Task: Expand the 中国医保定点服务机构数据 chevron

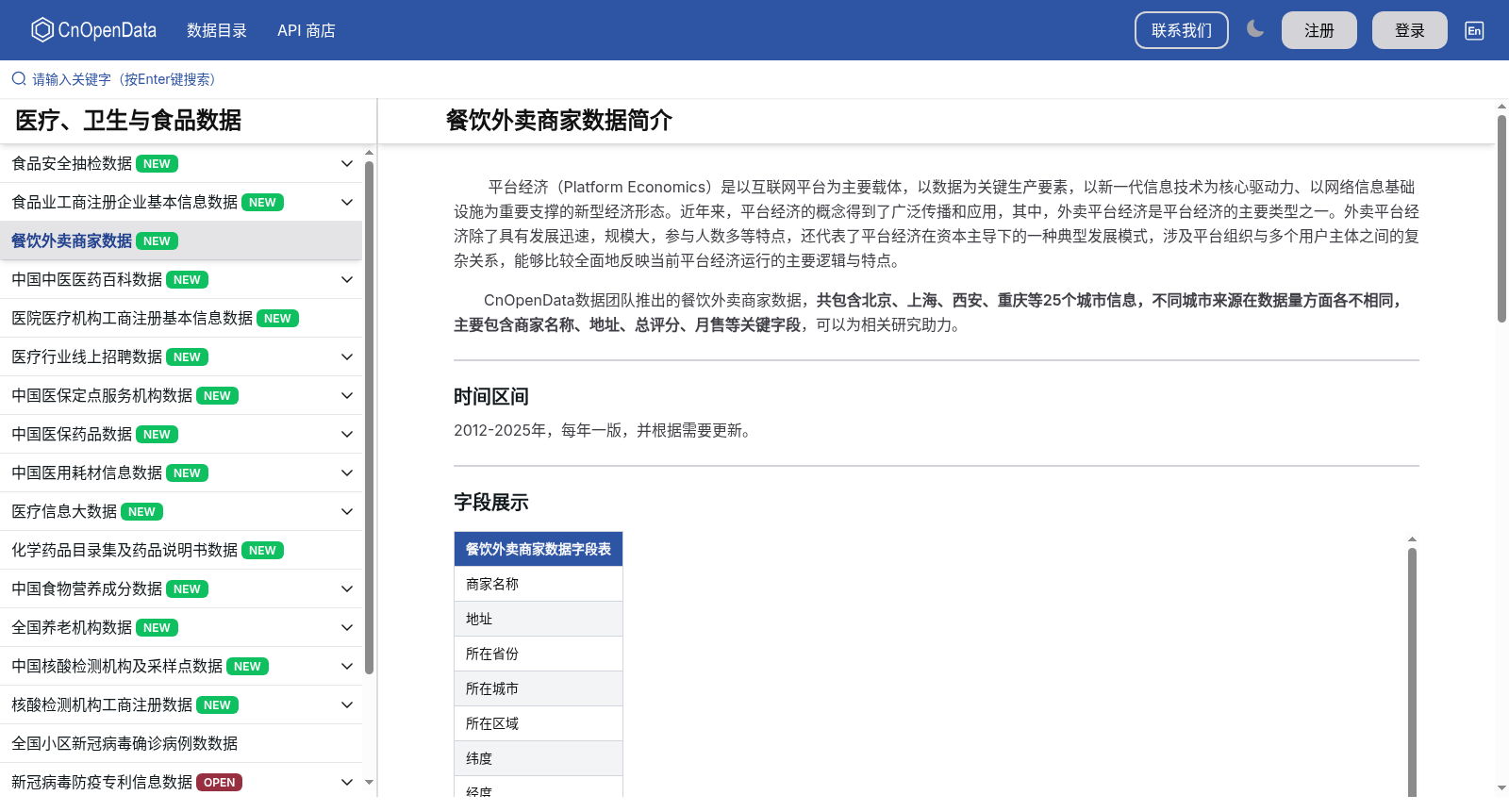Action: pyautogui.click(x=347, y=396)
